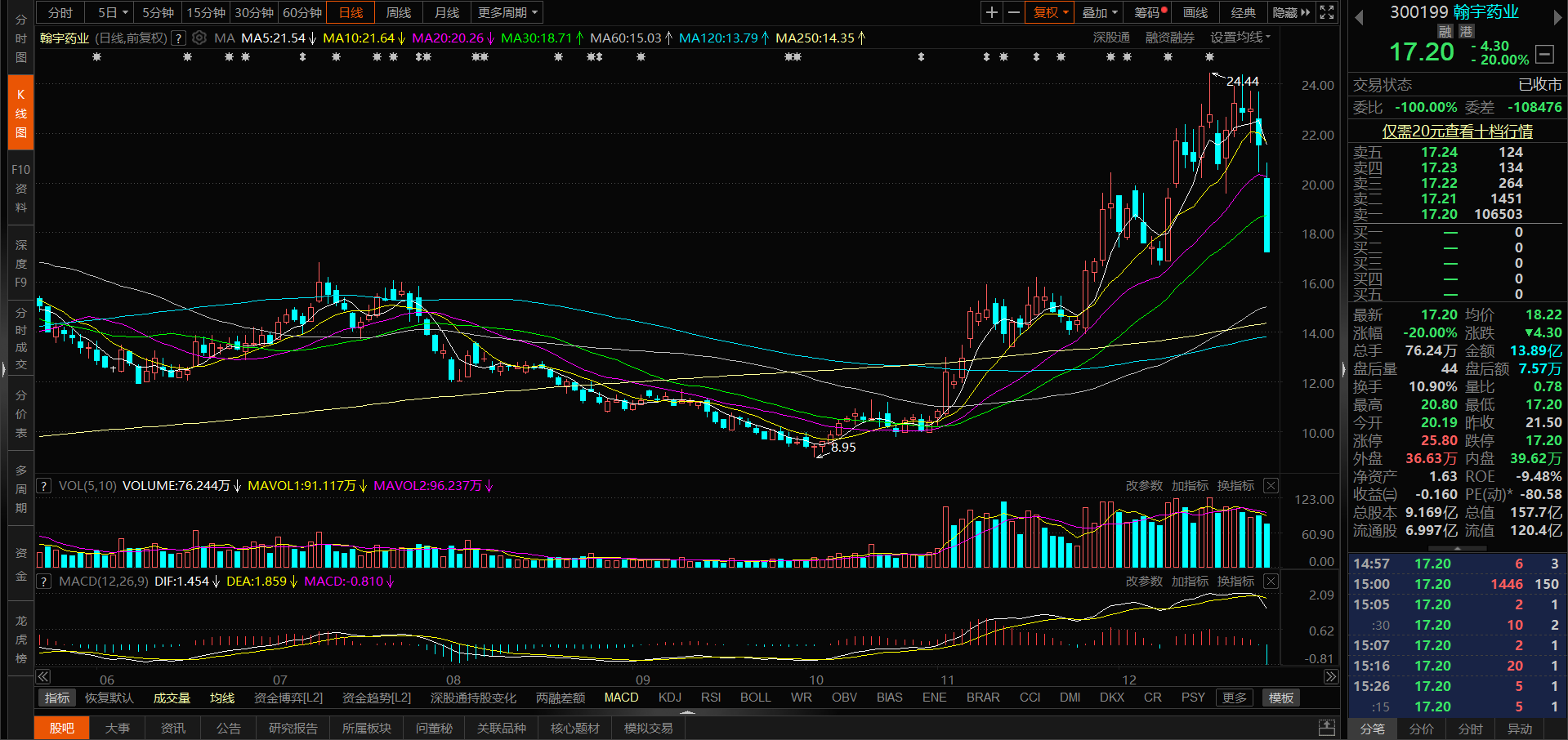Open 资金 in the left sidebar

pyautogui.click(x=21, y=564)
